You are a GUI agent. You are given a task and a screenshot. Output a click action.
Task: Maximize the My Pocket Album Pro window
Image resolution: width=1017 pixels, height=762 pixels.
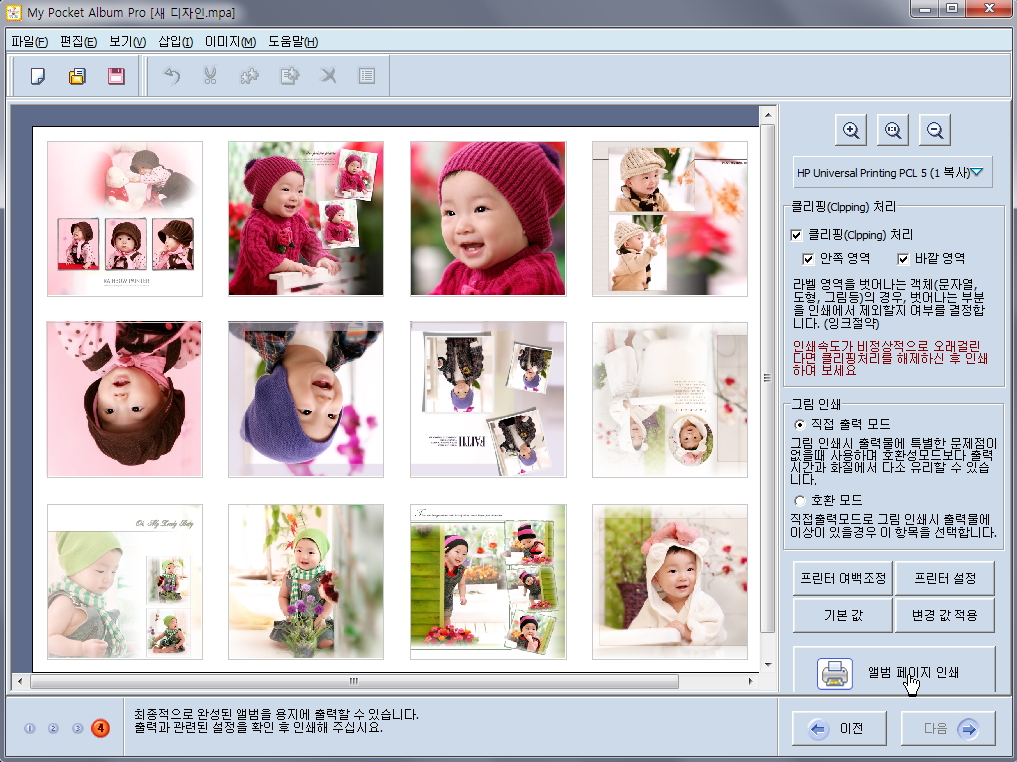pos(951,9)
